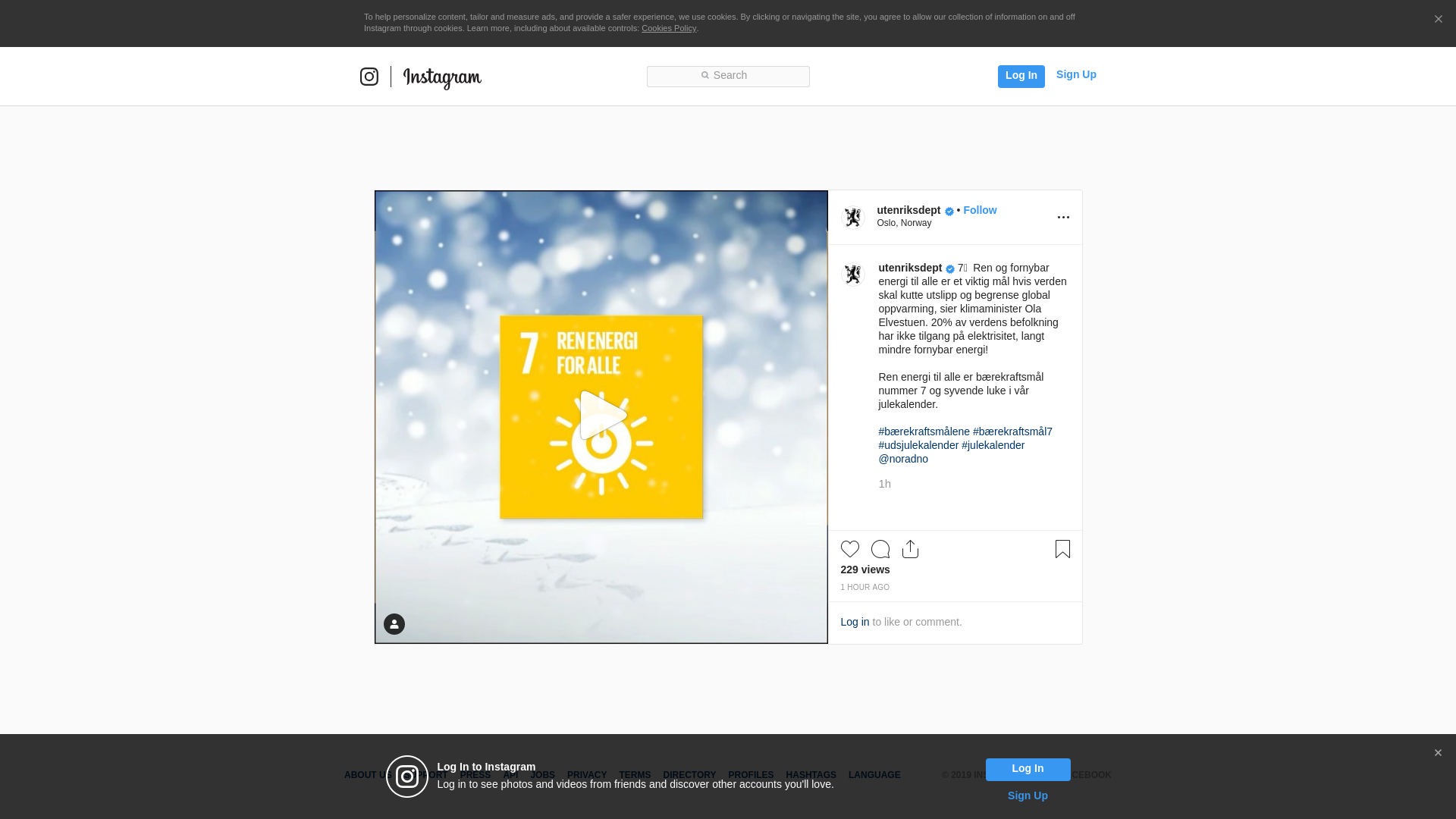Follow the utenriksdept account

point(980,210)
